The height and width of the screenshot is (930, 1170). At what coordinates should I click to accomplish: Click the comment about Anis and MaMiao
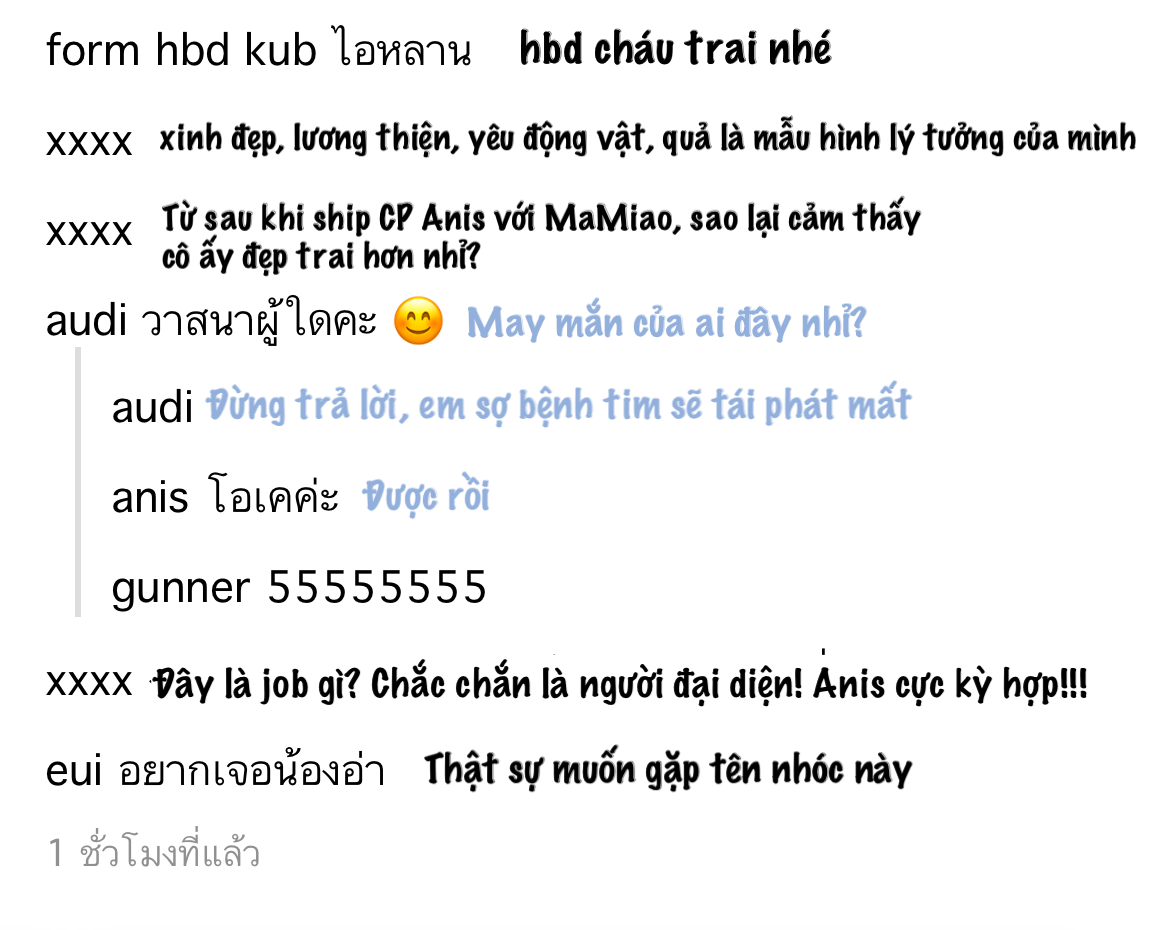(x=541, y=237)
